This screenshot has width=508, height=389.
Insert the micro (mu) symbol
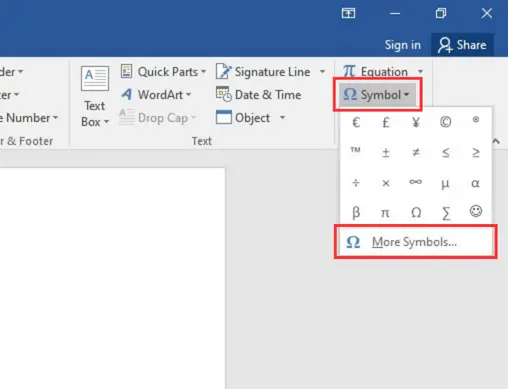click(446, 183)
